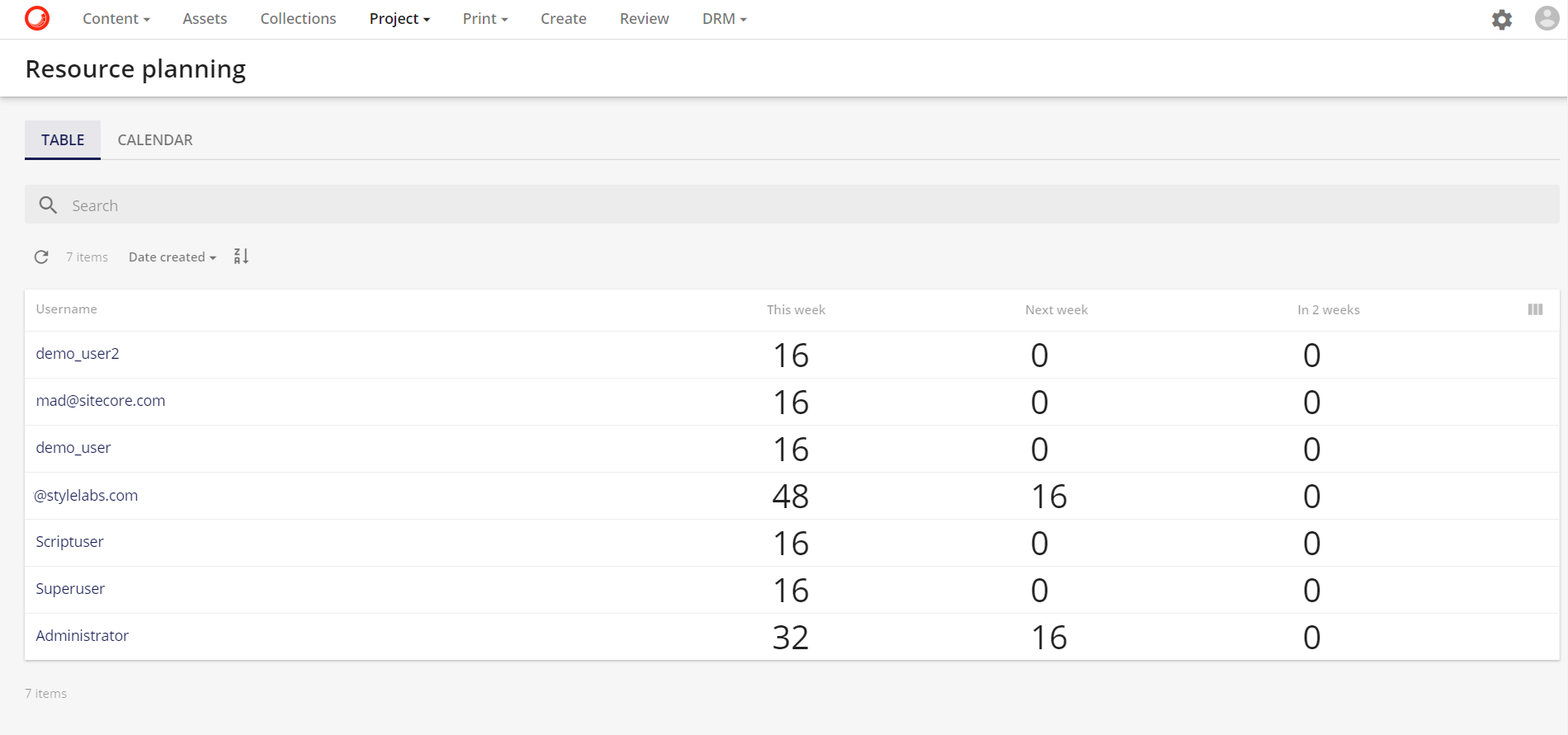Click the mad@sitecore.com user link

[101, 401]
